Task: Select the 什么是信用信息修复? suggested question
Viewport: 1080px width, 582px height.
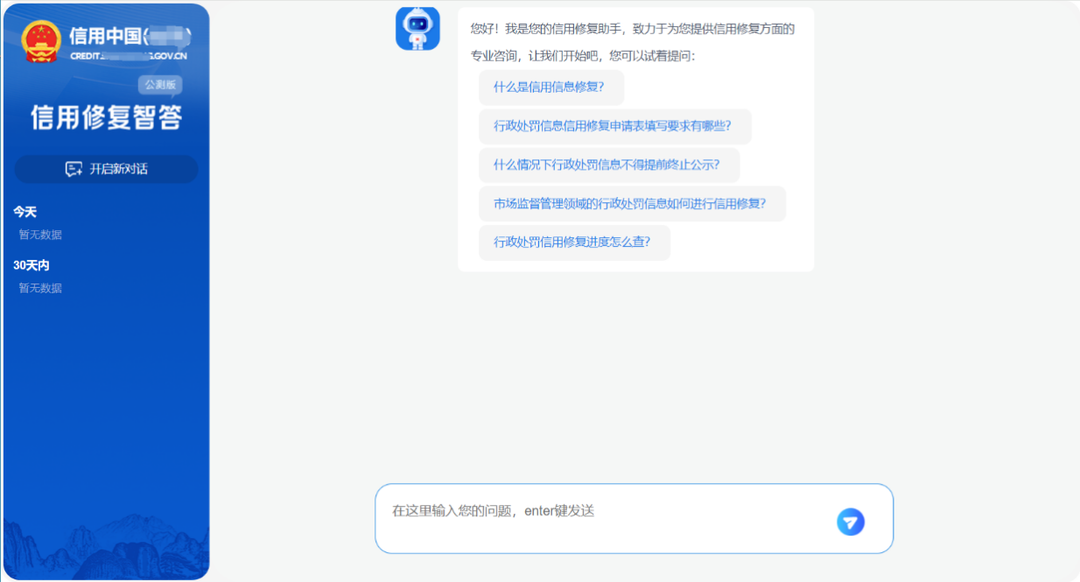Action: click(x=550, y=87)
